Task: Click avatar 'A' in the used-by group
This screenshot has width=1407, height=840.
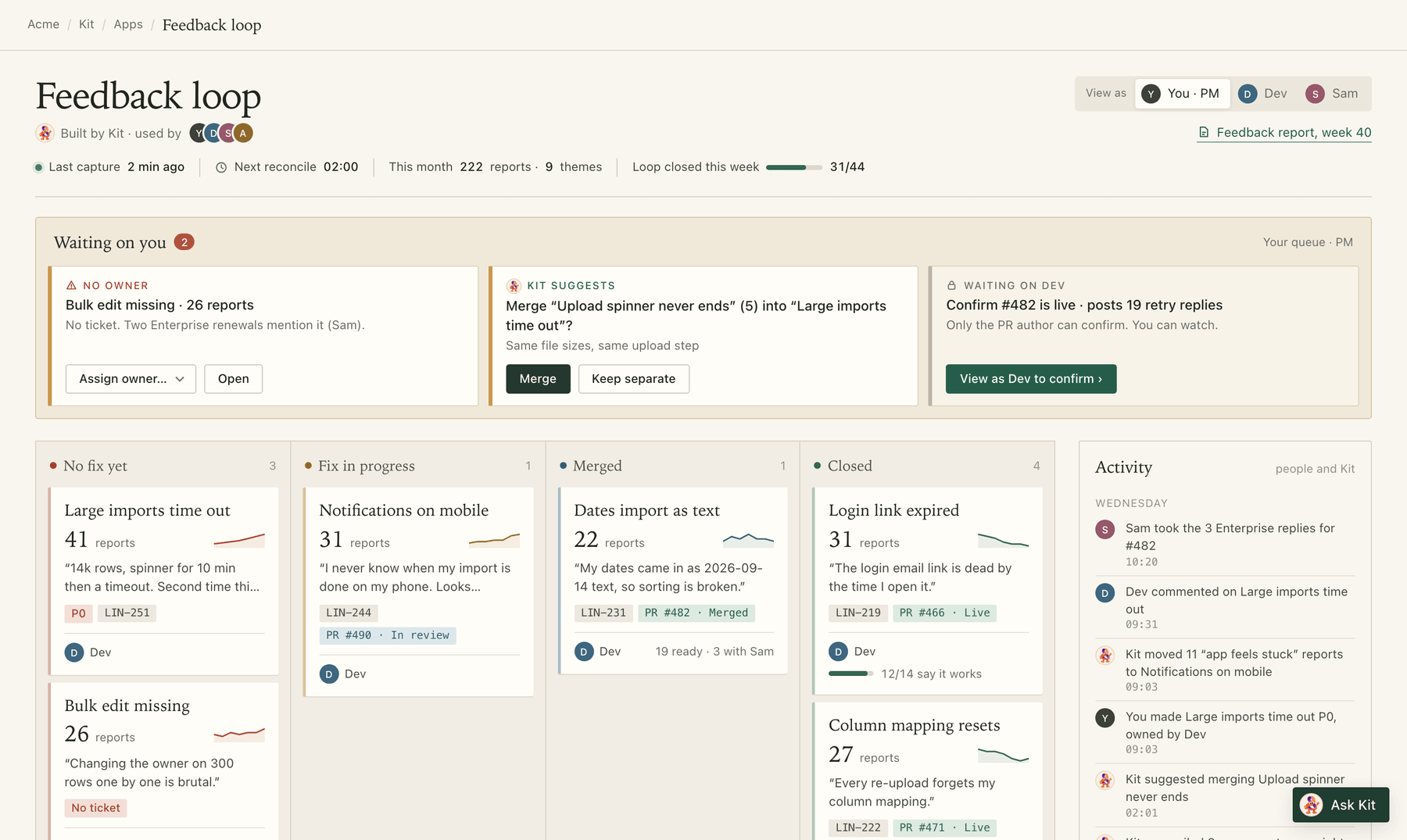Action: point(243,133)
